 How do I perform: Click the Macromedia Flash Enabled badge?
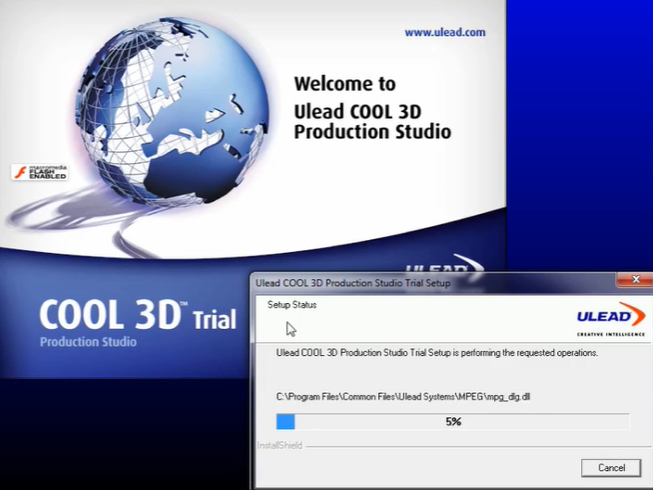click(40, 172)
